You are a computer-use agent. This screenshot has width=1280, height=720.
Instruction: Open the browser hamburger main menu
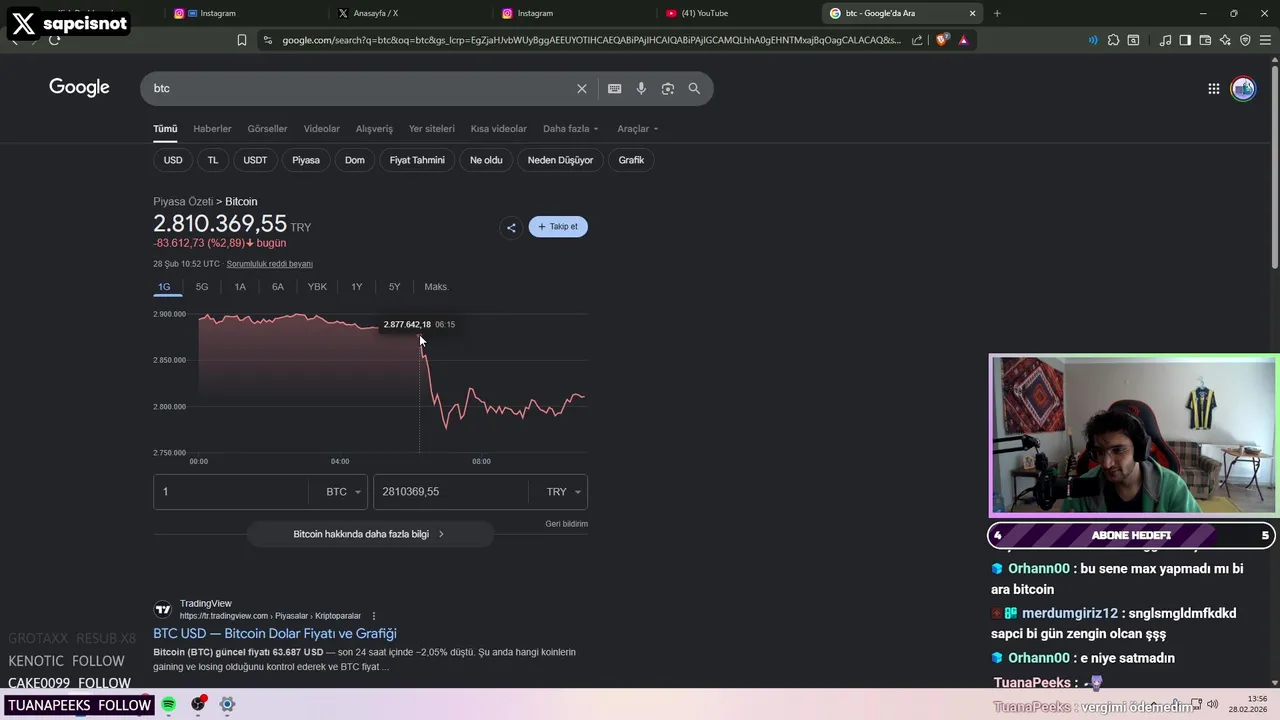(1265, 40)
